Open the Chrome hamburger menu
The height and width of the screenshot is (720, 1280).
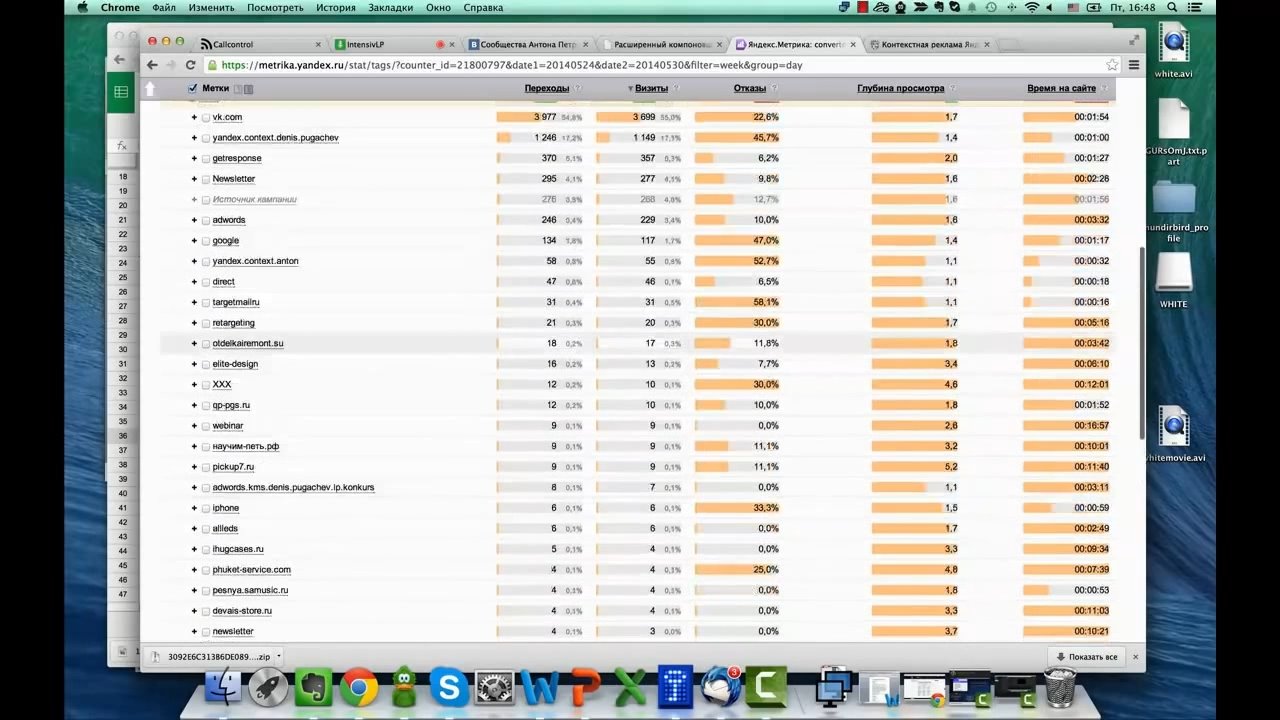(1134, 65)
